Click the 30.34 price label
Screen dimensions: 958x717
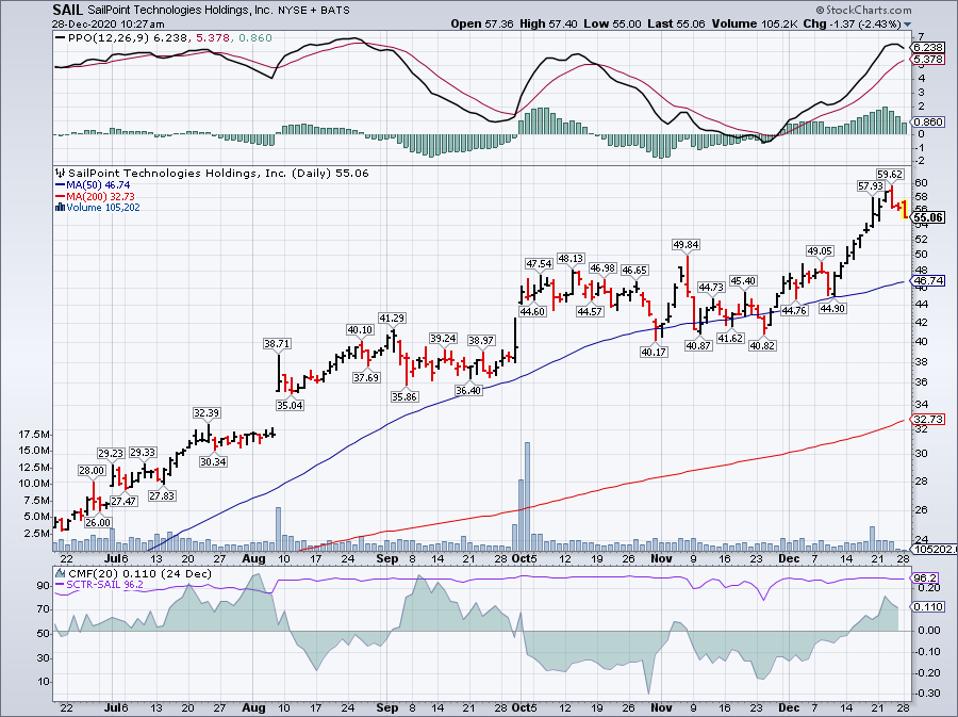click(x=213, y=462)
